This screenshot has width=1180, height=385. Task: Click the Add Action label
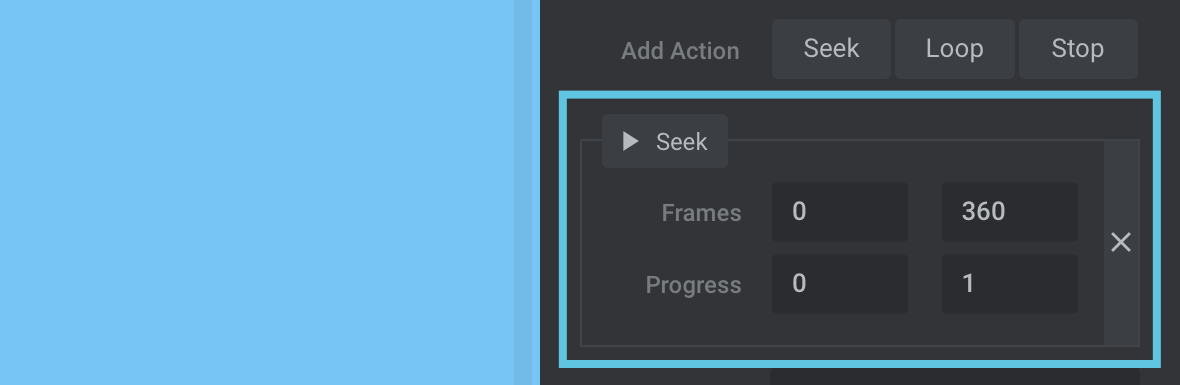pos(680,51)
